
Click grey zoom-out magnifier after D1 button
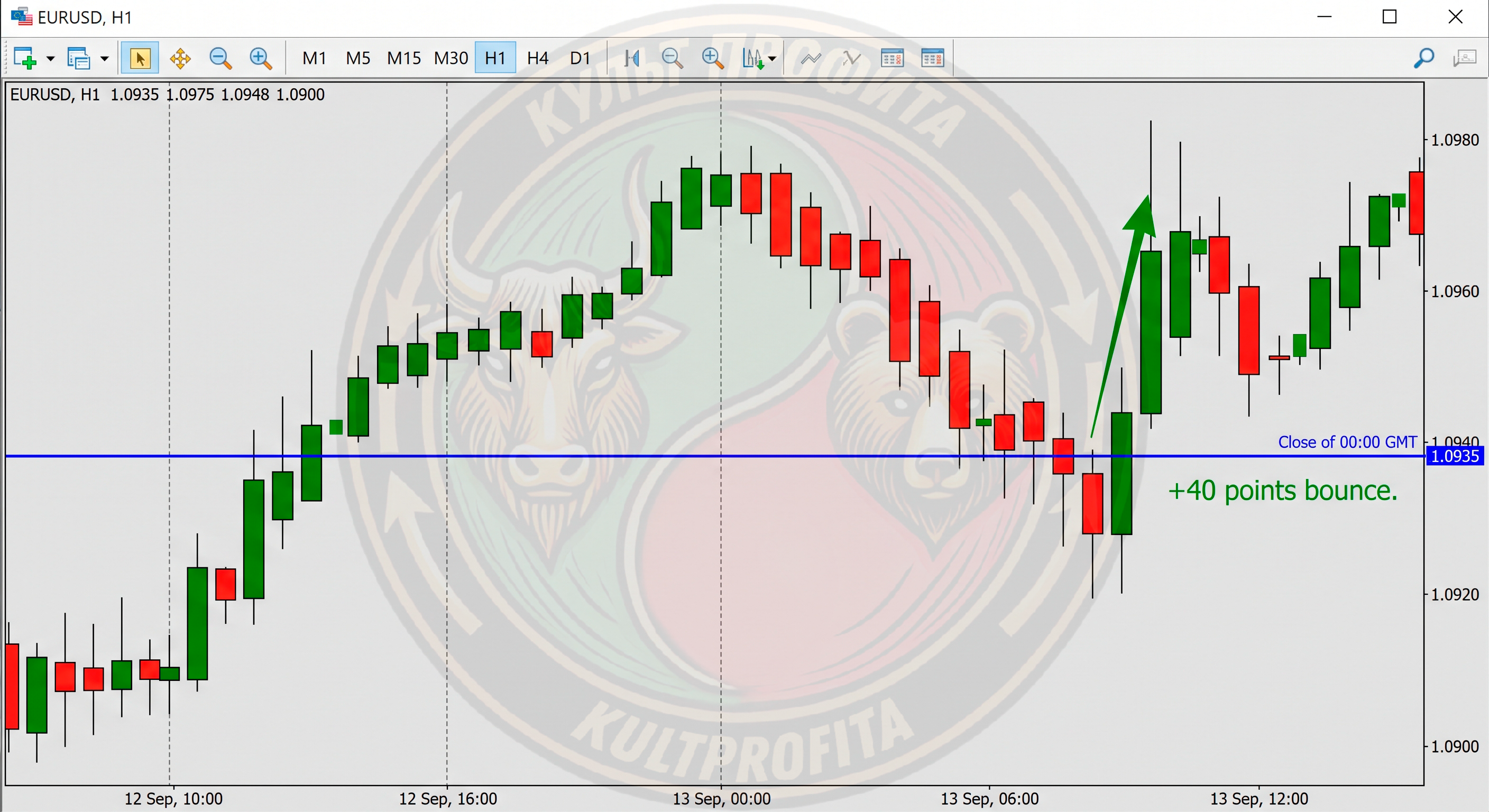[672, 58]
